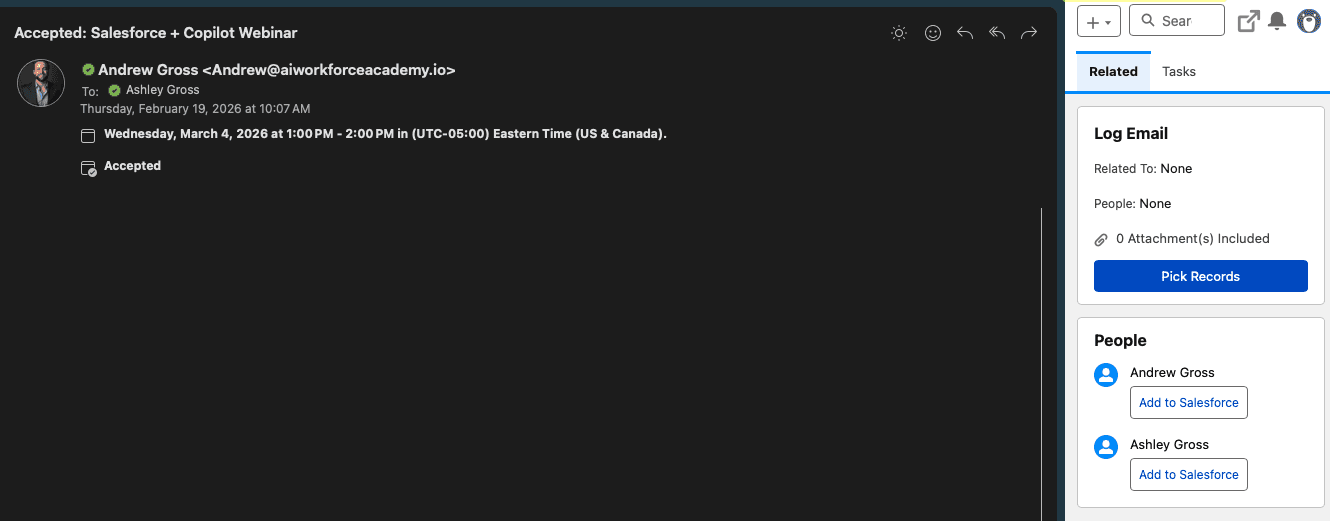This screenshot has width=1330, height=521.
Task: Click the Accepted response calendar icon
Action: tap(88, 168)
